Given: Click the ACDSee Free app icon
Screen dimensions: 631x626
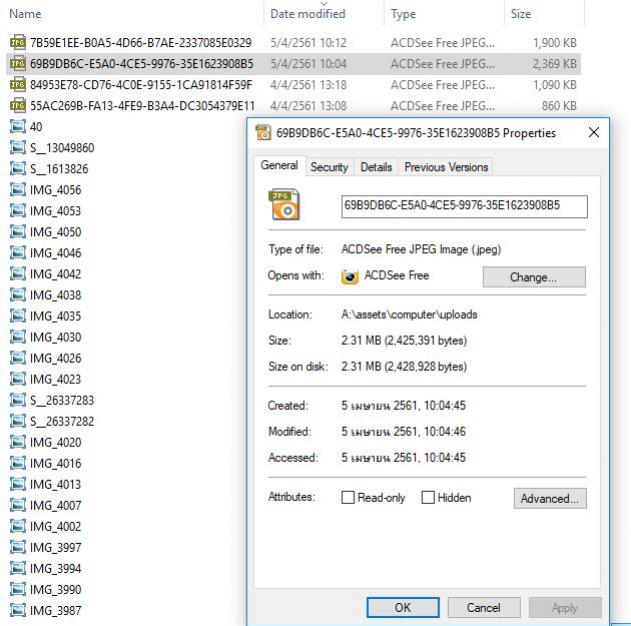Looking at the screenshot, I should (x=350, y=276).
